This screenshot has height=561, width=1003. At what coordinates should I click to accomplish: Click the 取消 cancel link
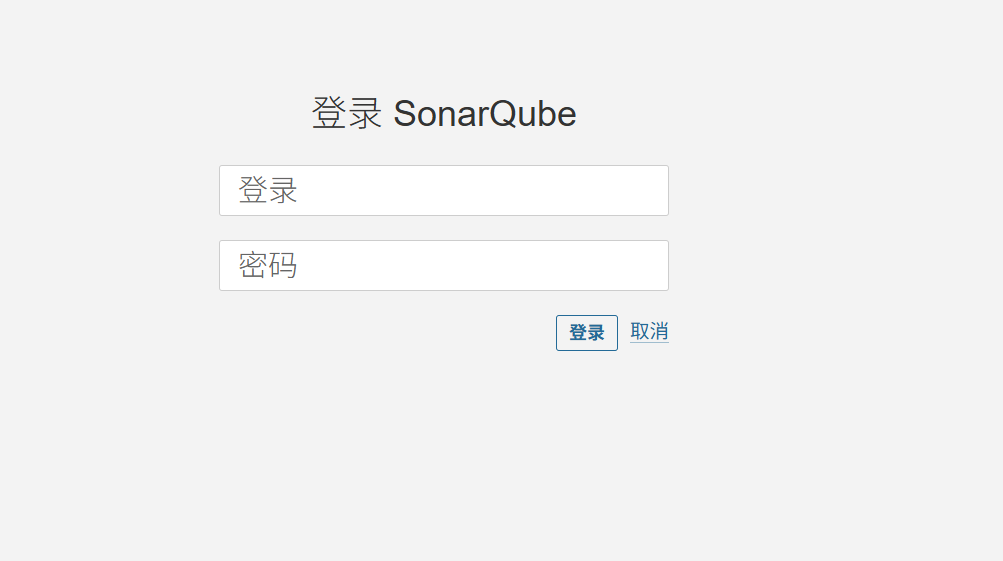point(649,332)
